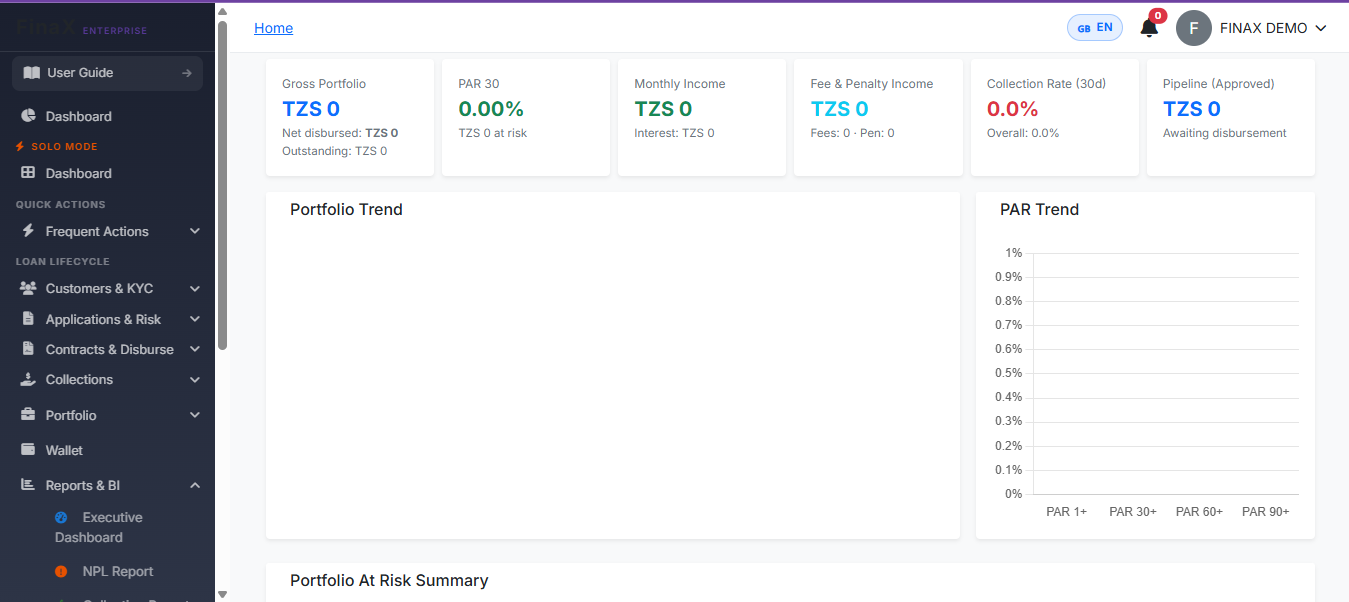This screenshot has width=1349, height=602.
Task: Open the User Guide button
Action: coord(107,73)
